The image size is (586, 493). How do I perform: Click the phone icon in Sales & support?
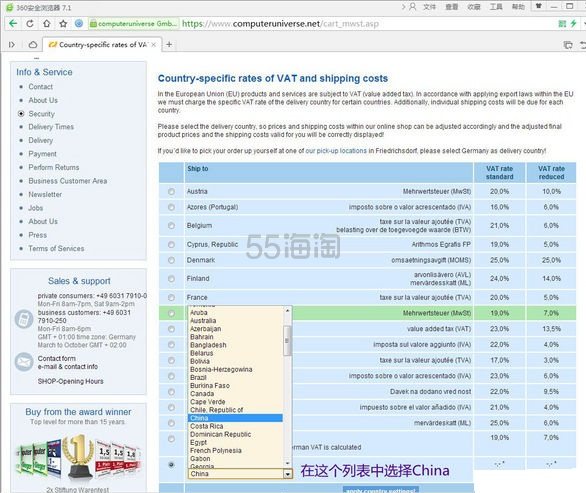(24, 319)
